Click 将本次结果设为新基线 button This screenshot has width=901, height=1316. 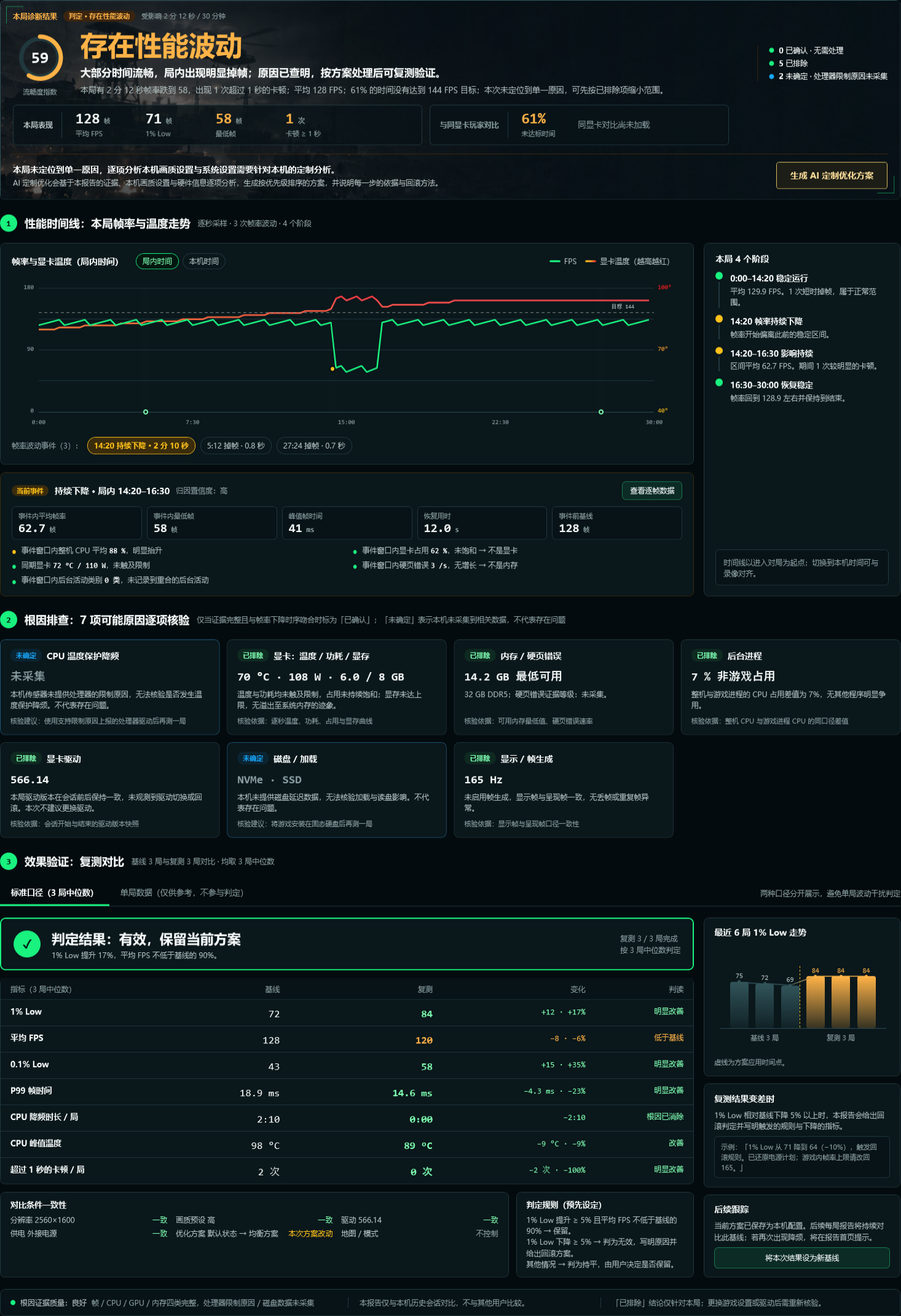802,1258
